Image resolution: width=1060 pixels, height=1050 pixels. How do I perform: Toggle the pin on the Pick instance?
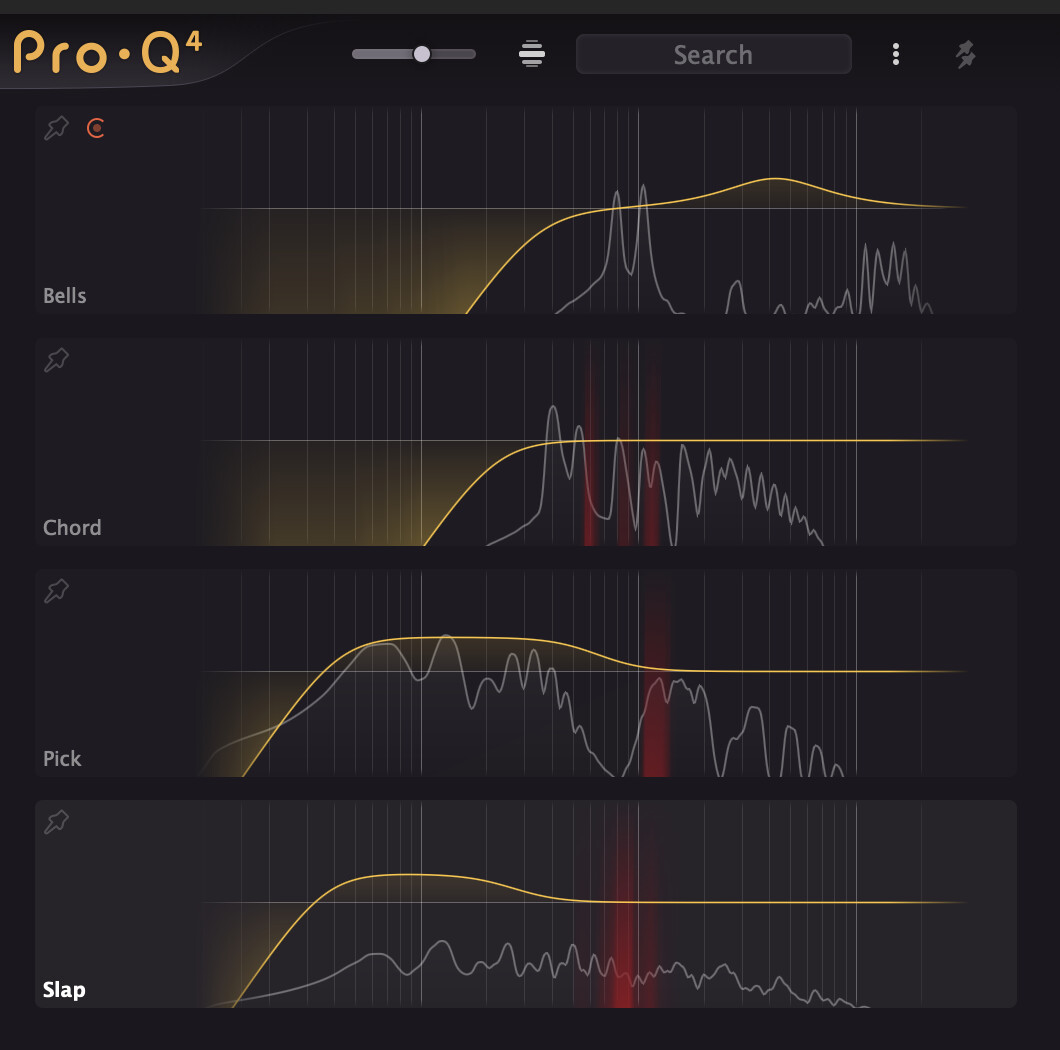tap(57, 591)
